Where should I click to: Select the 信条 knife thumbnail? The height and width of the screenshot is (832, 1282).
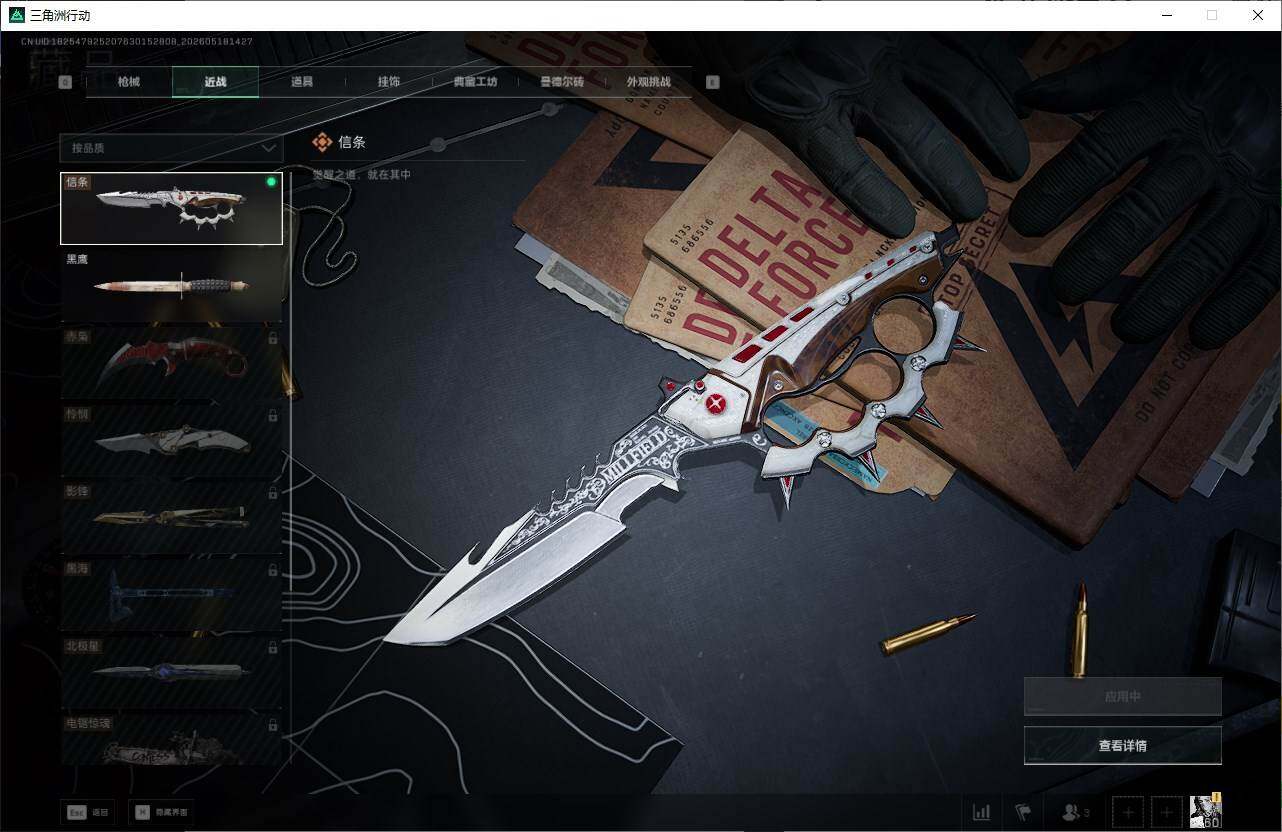171,208
